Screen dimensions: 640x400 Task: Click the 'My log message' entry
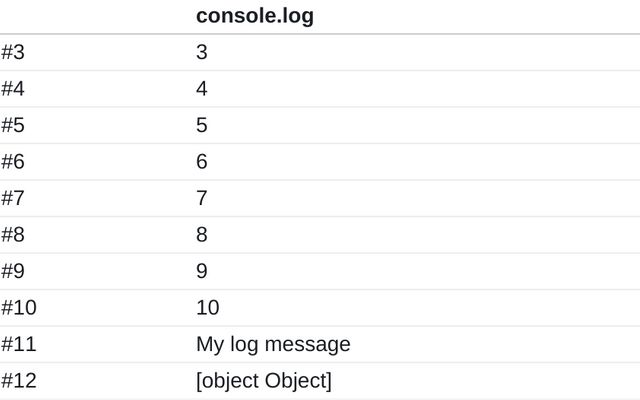click(273, 344)
